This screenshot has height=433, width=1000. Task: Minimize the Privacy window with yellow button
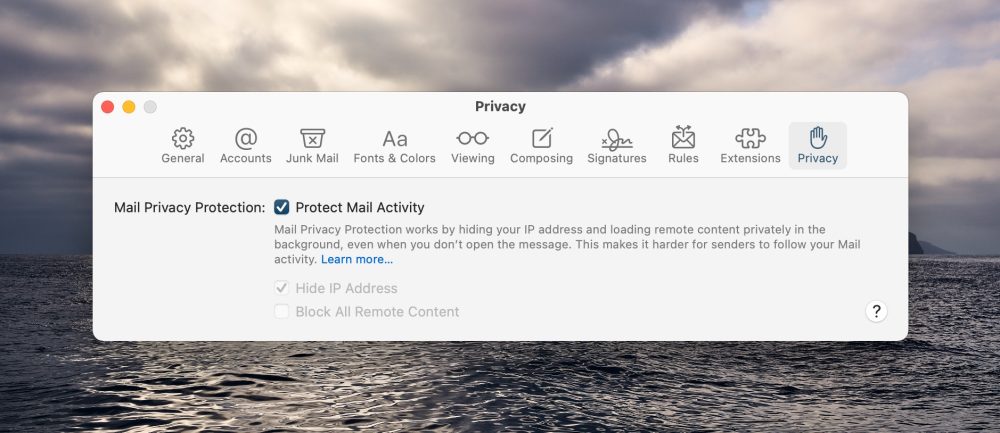click(129, 107)
